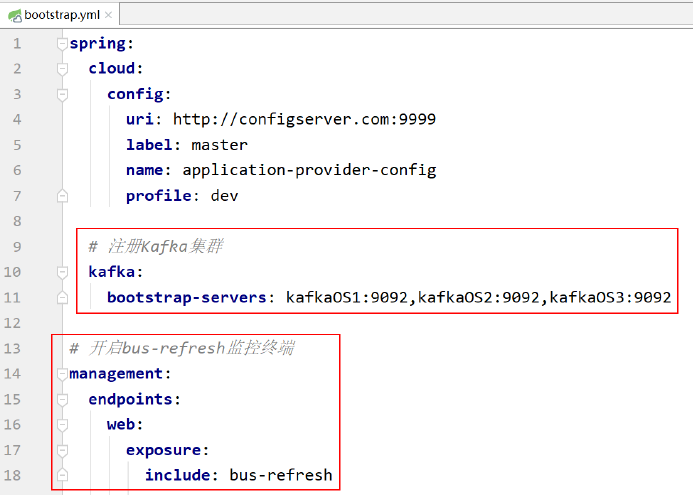Collapse the endpoints block fold marker
Image resolution: width=693 pixels, height=495 pixels.
pos(62,399)
